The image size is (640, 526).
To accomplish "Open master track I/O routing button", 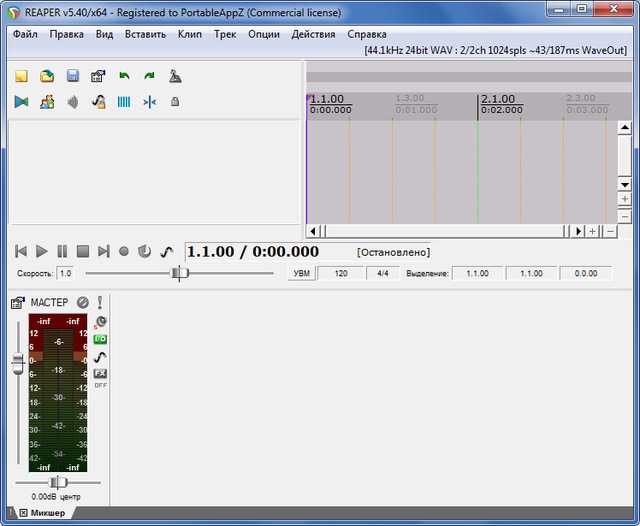I will (x=100, y=339).
